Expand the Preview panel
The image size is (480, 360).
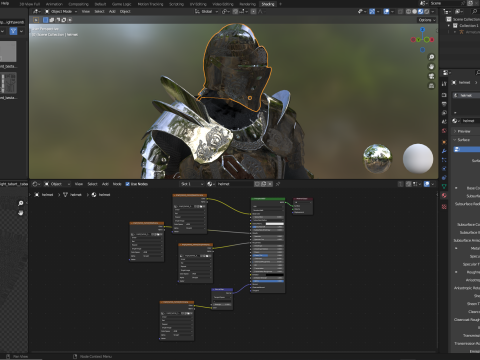tap(463, 131)
